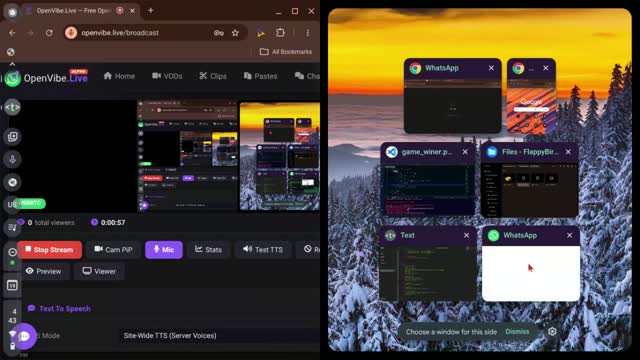Bookmark this page with the star icon
This screenshot has width=640, height=360.
[x=235, y=33]
